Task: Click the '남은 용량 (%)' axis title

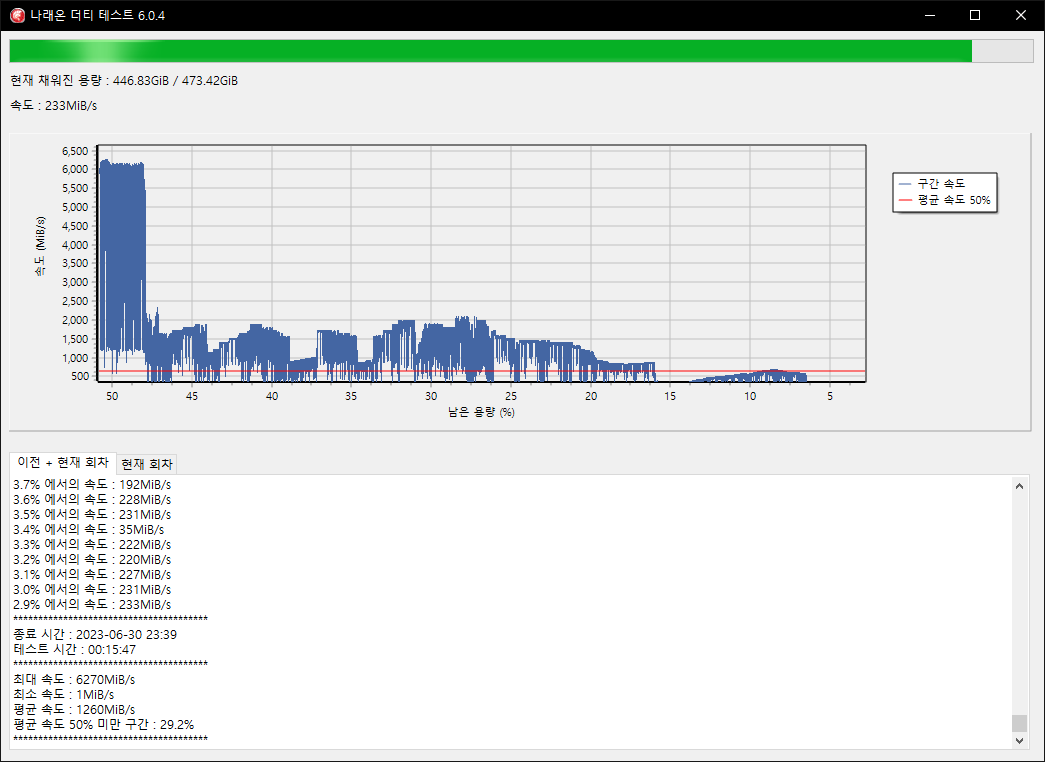Action: pos(481,412)
